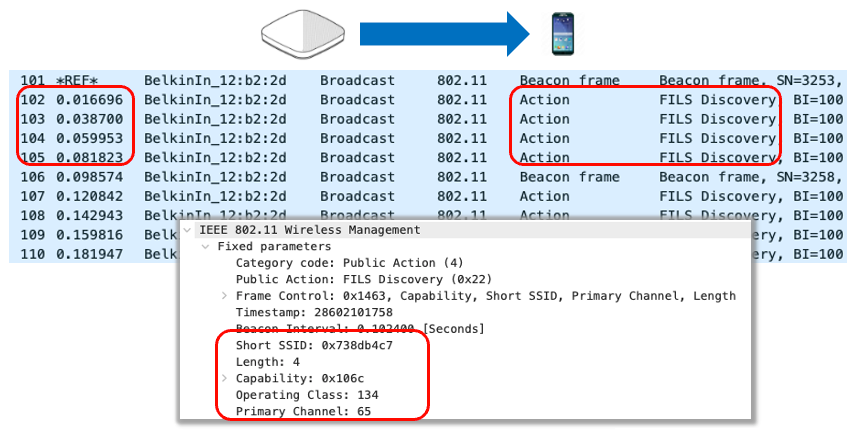Click Action type cell in packet 103
This screenshot has height=437, width=857.
(544, 119)
